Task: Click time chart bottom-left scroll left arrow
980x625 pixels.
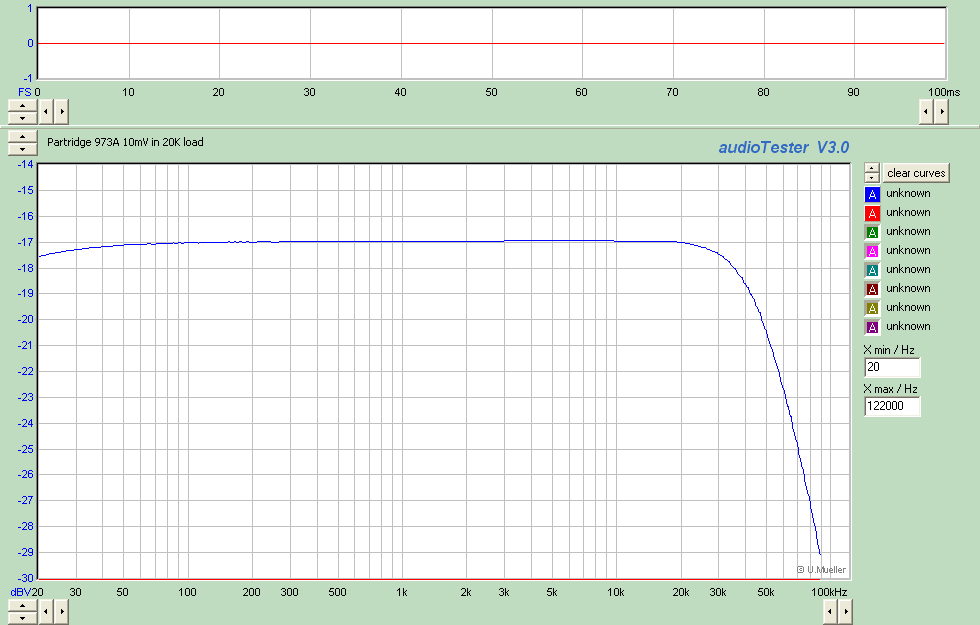Action: [46, 112]
